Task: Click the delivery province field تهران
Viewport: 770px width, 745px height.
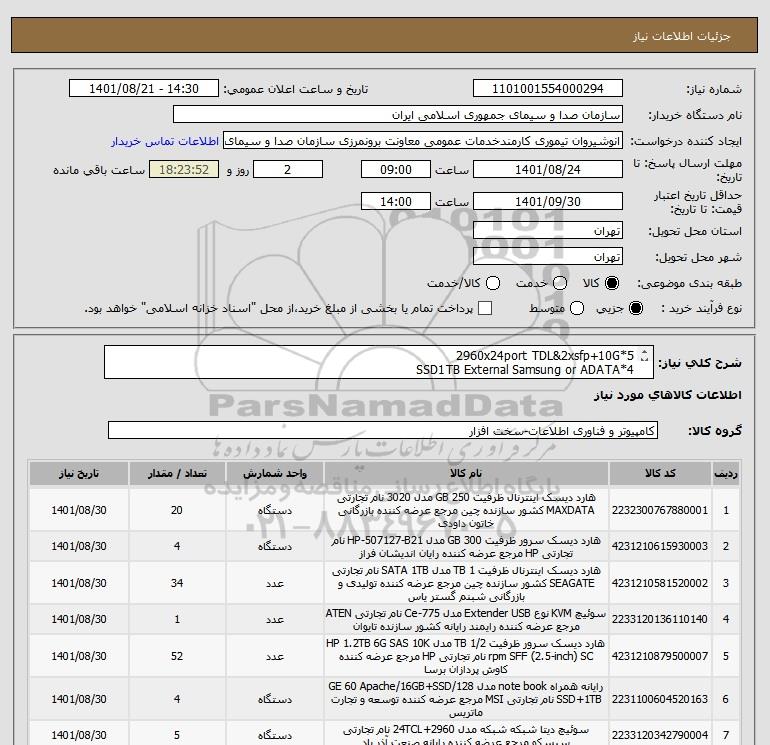Action: [x=548, y=231]
